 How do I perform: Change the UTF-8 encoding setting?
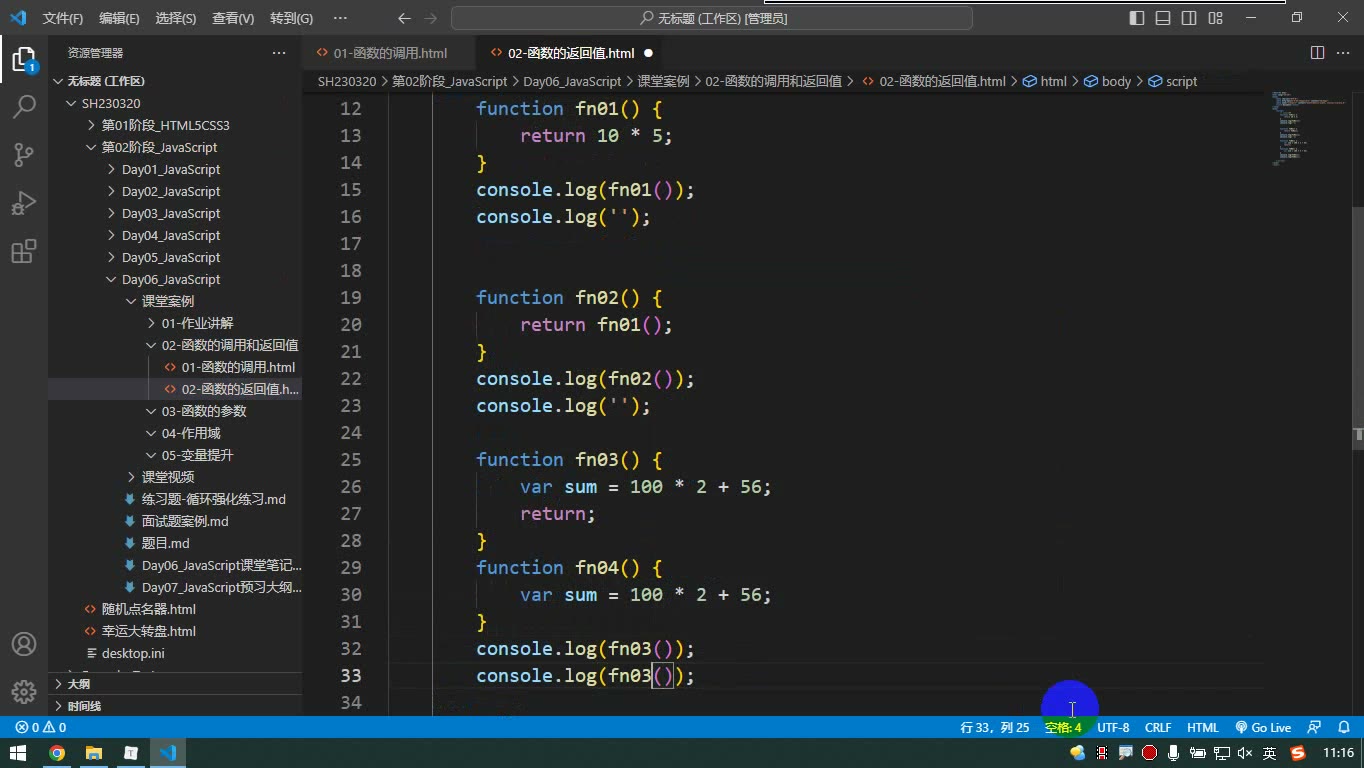click(x=1113, y=728)
